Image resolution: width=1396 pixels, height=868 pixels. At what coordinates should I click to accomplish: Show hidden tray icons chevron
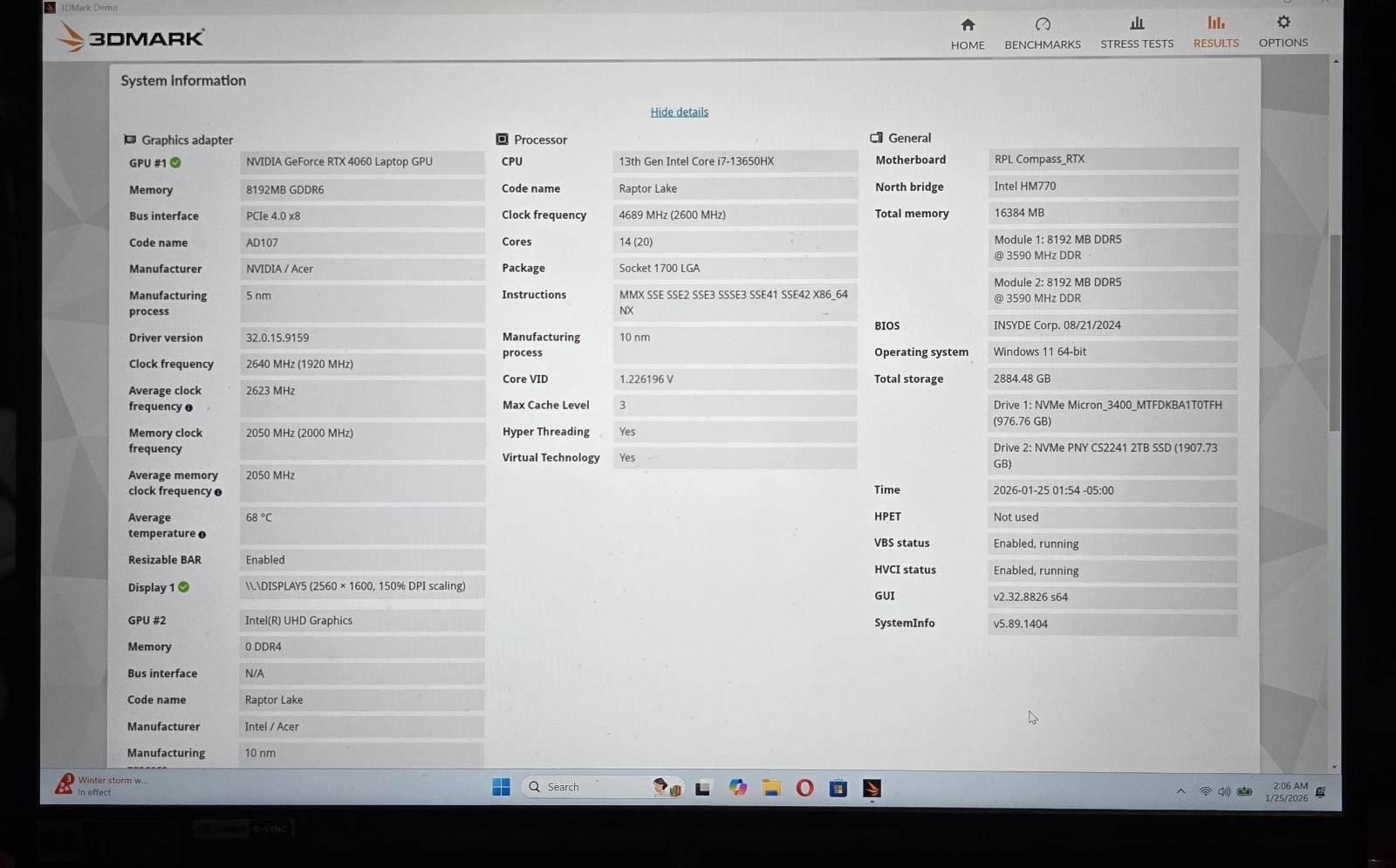1180,791
